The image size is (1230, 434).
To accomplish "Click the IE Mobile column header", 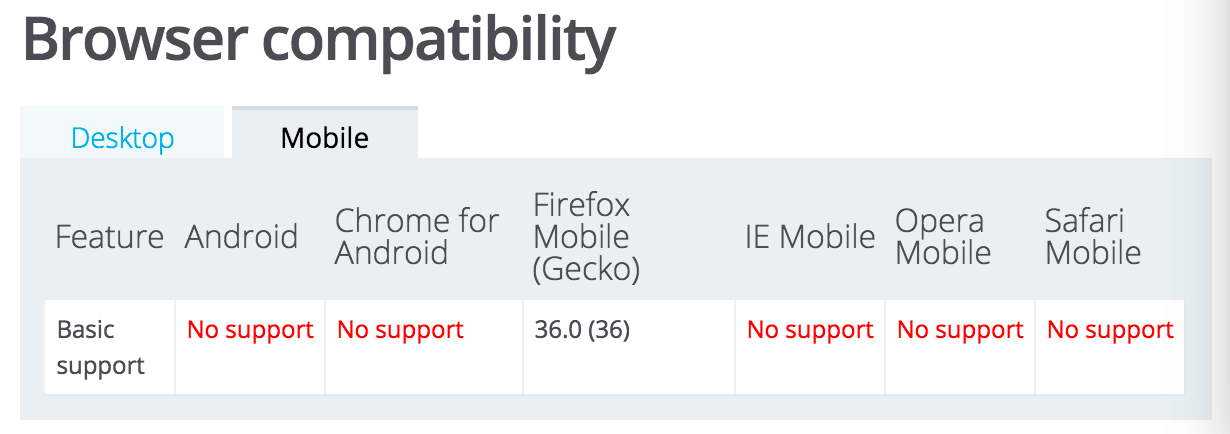I will click(x=809, y=237).
